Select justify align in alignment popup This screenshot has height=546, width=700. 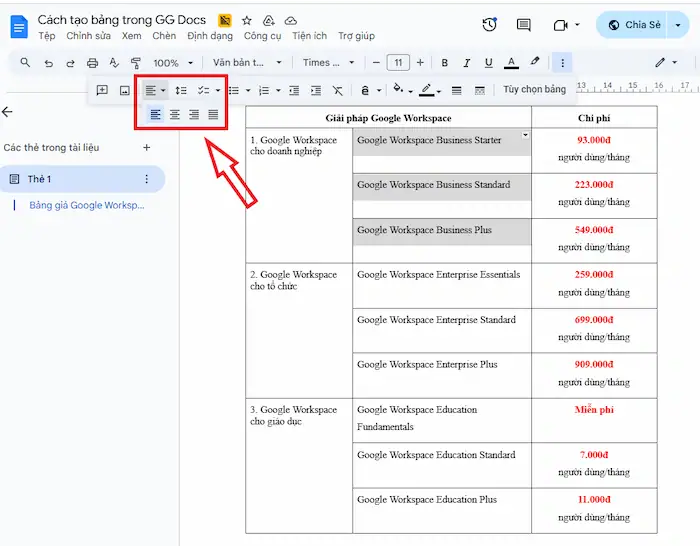click(213, 115)
